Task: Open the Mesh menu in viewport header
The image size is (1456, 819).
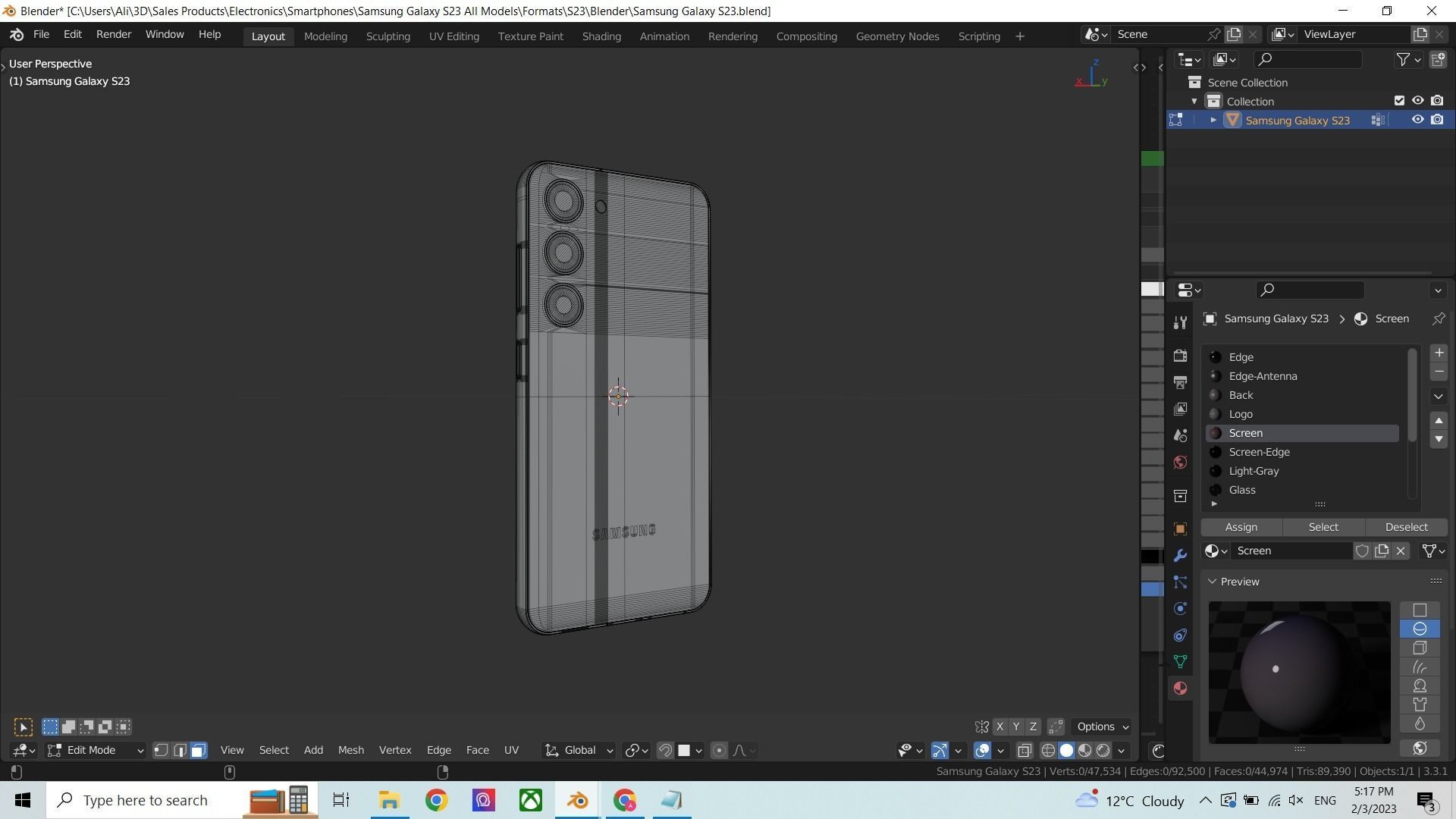Action: tap(350, 750)
